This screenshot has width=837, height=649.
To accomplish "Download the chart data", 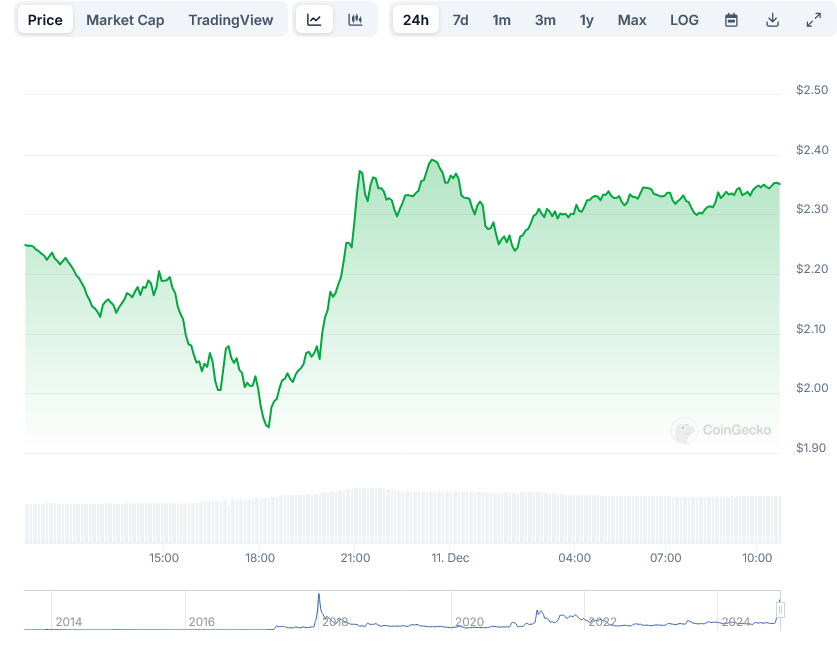I will tap(772, 20).
